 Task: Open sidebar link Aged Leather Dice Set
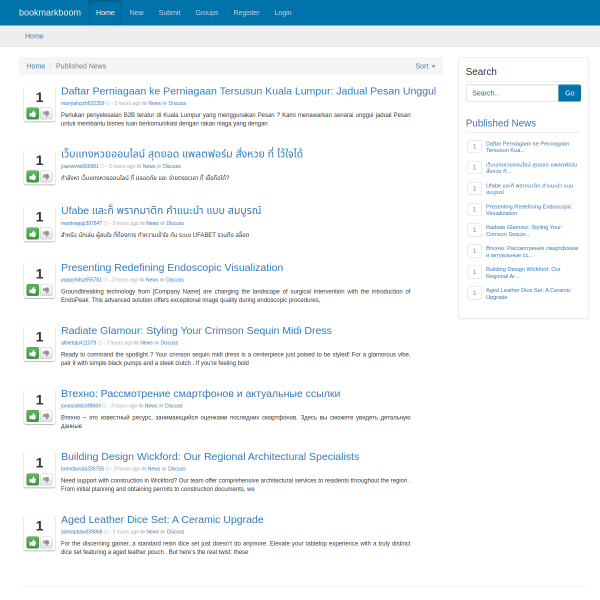[528, 293]
